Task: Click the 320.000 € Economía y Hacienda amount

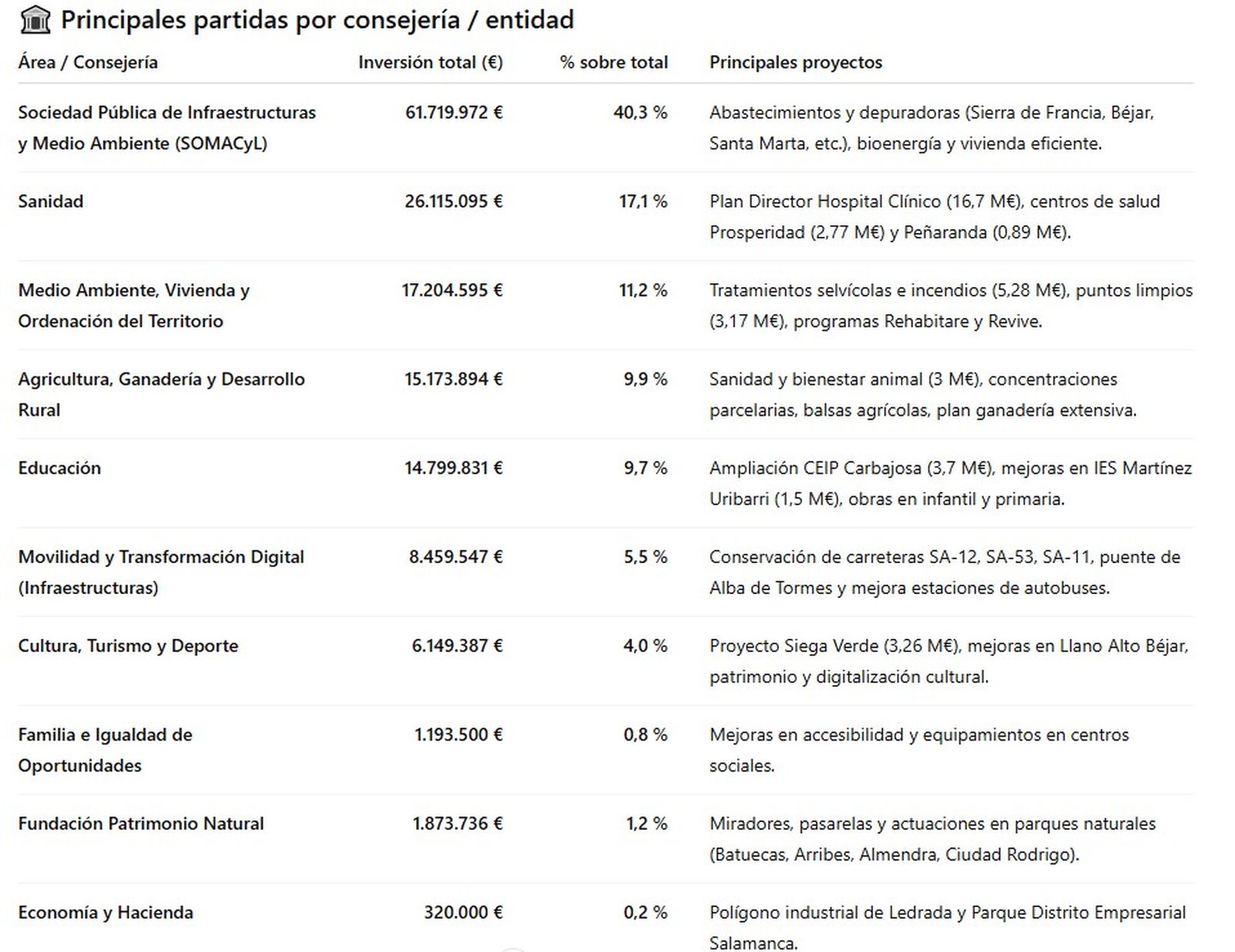Action: [463, 912]
